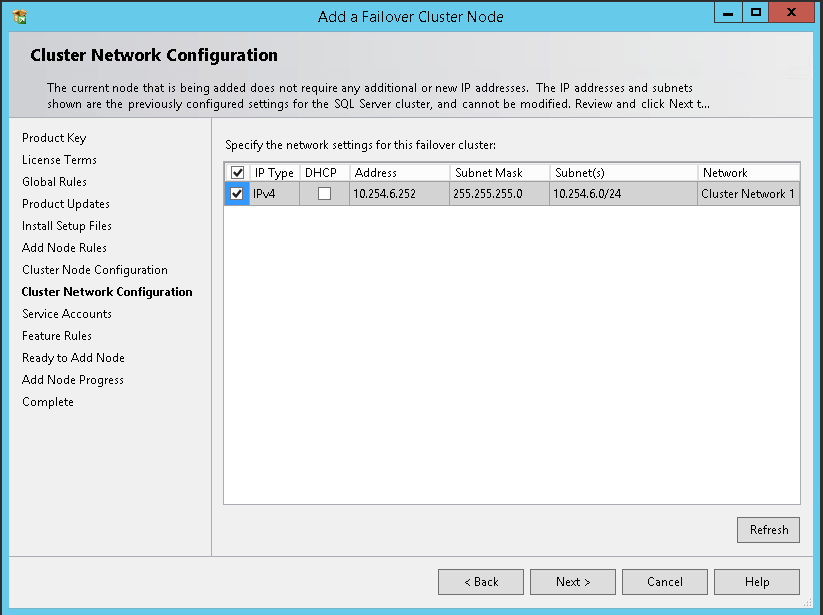The image size is (823, 615).
Task: Click the Address column header
Action: tap(399, 173)
